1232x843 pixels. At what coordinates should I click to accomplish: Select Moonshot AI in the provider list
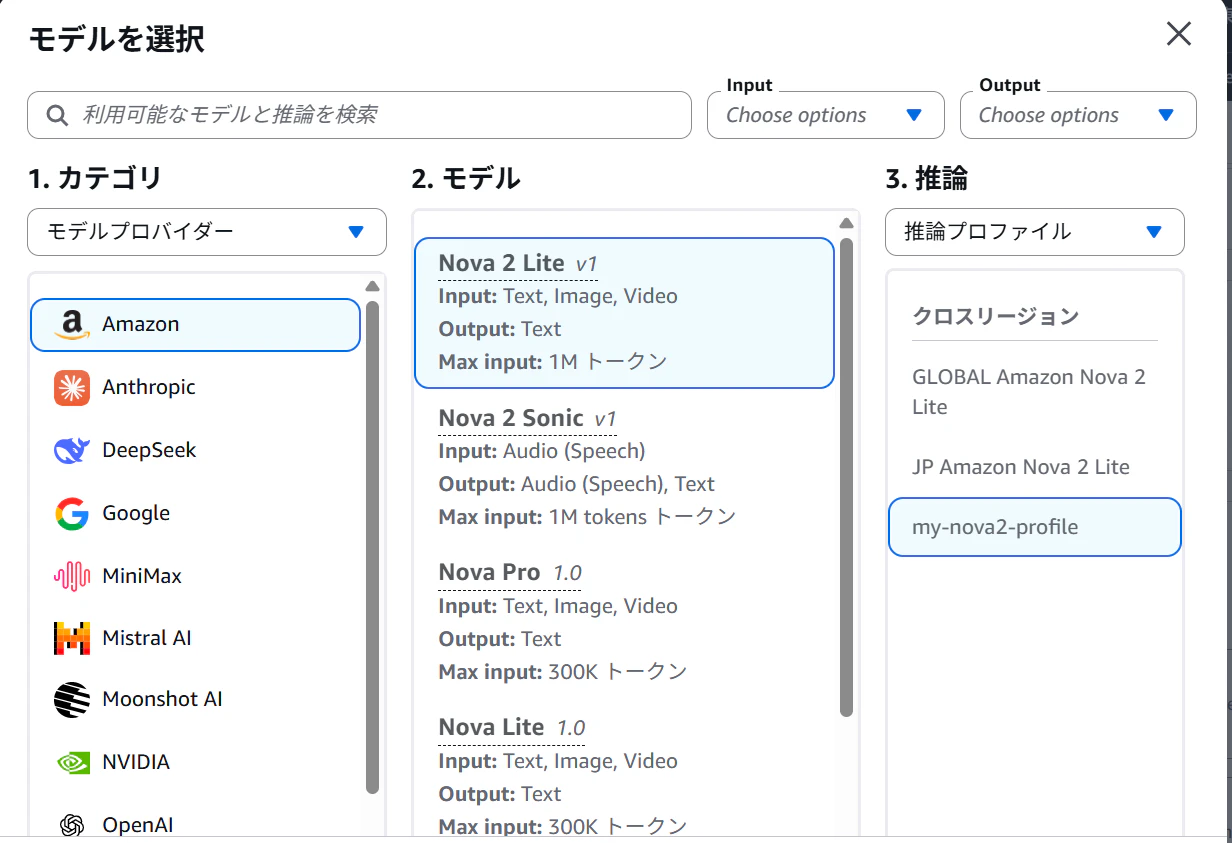click(x=195, y=700)
